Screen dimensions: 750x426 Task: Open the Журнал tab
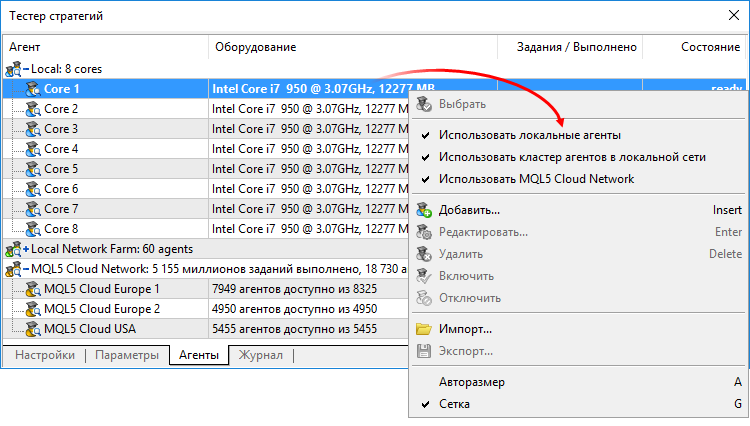coord(259,355)
